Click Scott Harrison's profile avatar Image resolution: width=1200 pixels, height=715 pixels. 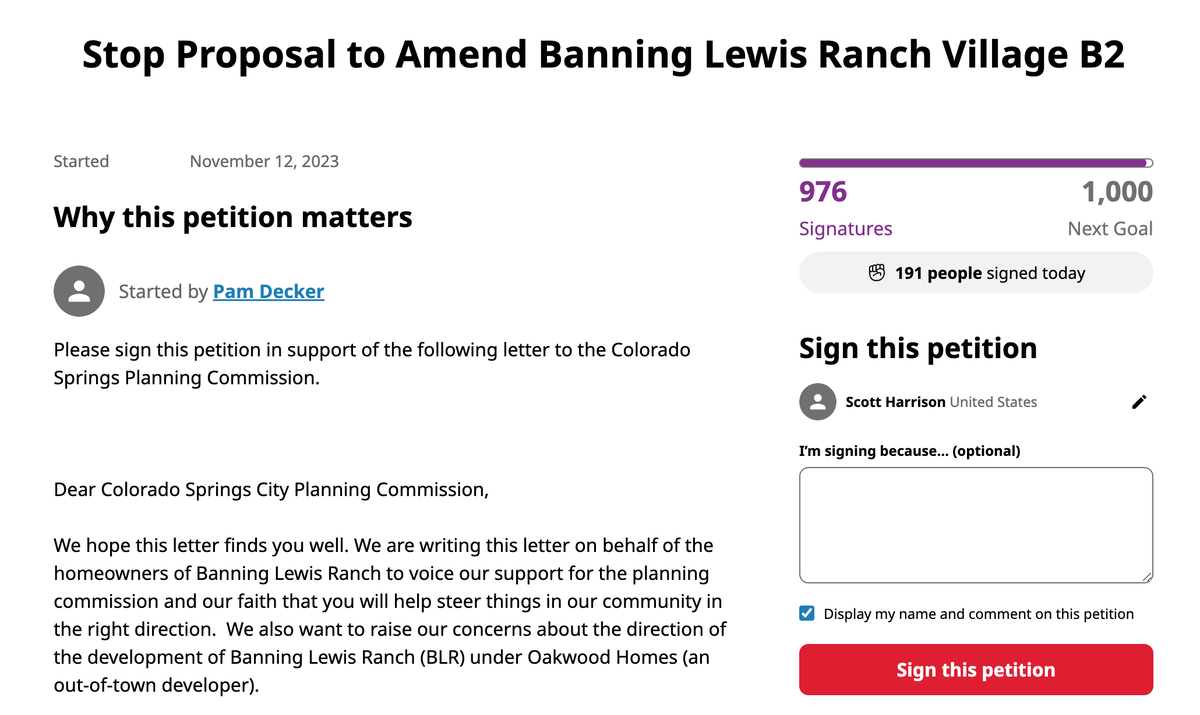pos(818,402)
